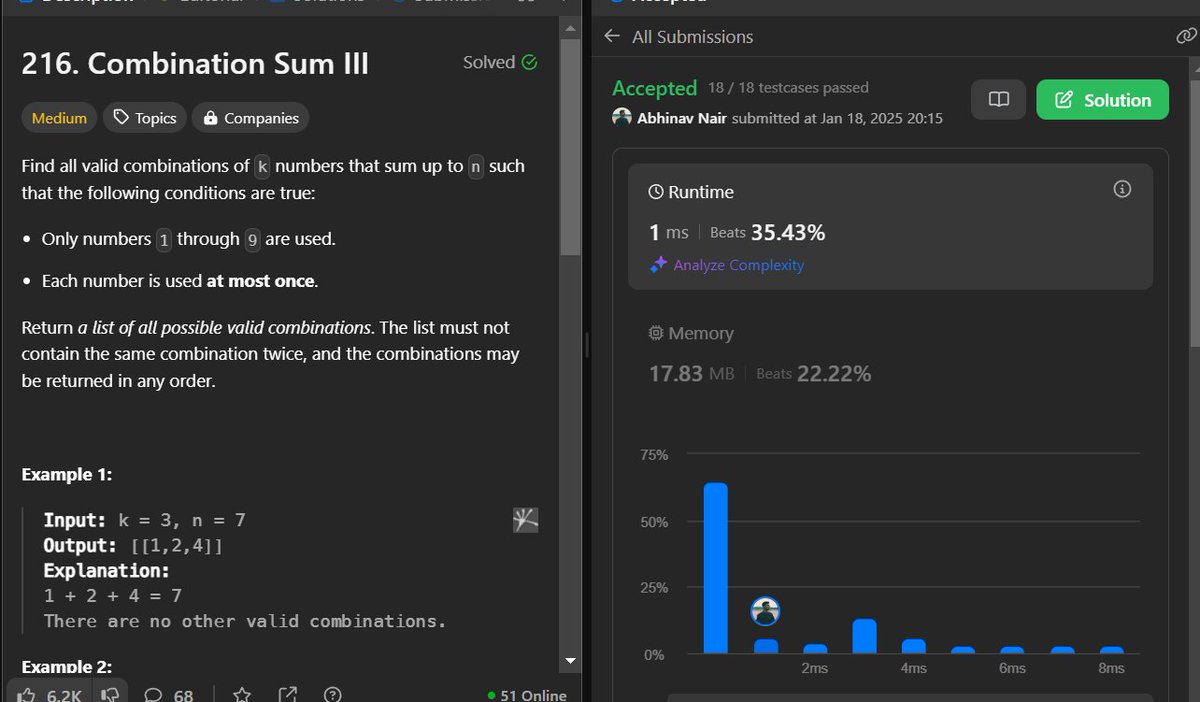Click the Accepted status text
Image resolution: width=1200 pixels, height=702 pixels.
(654, 88)
